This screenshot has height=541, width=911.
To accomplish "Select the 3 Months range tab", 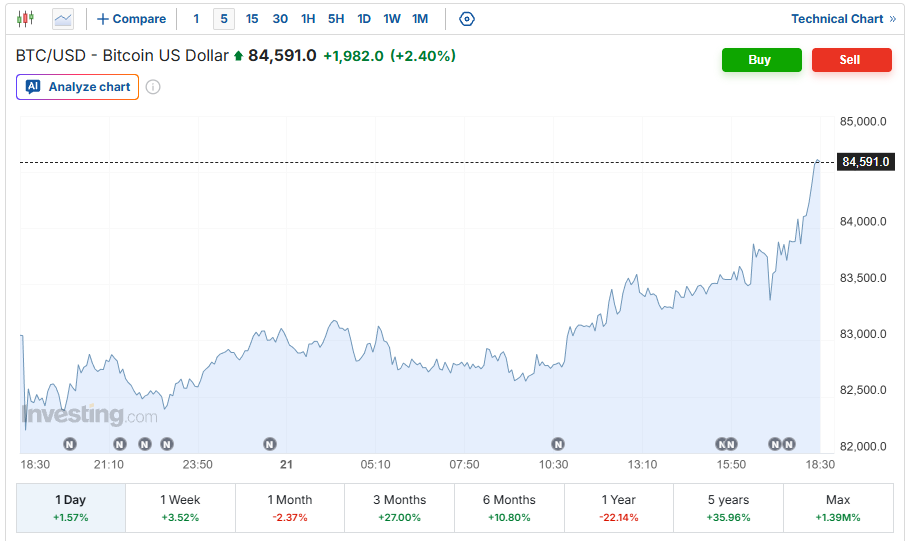I will click(400, 508).
